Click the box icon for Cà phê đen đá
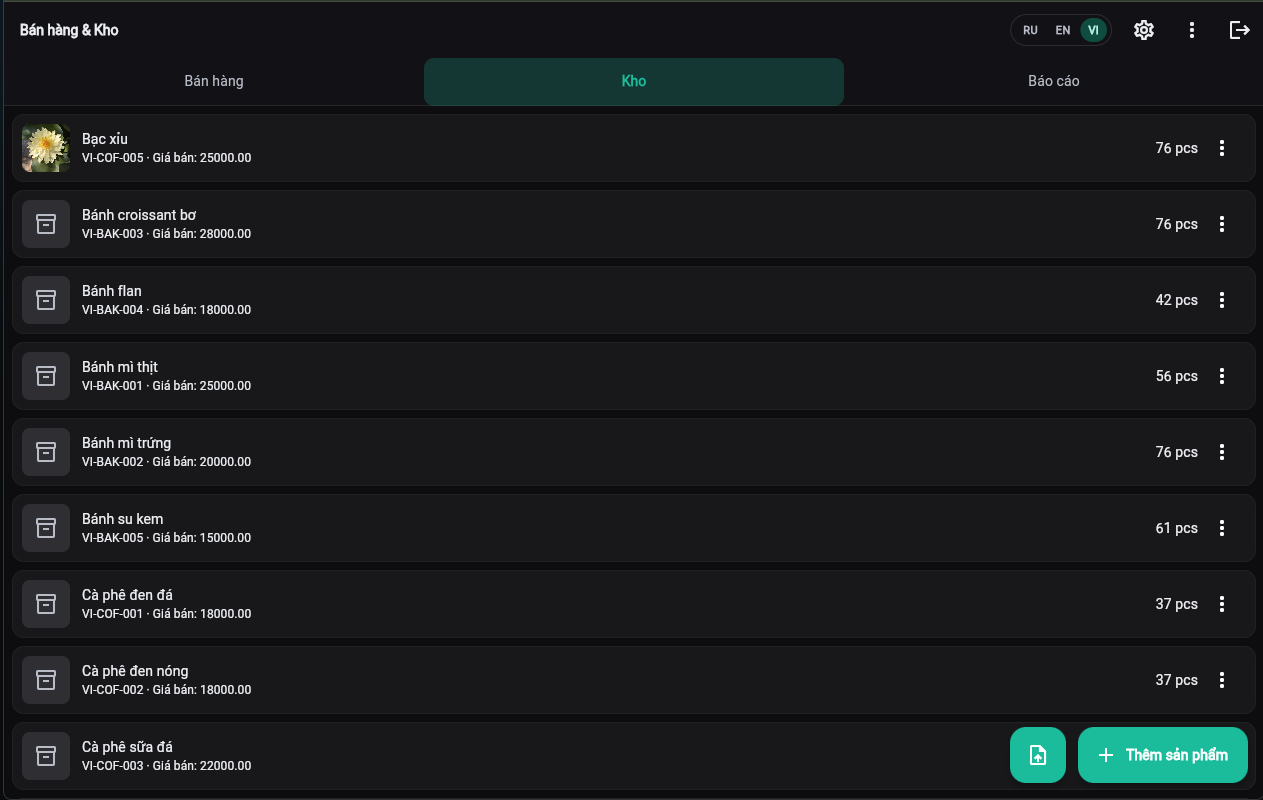Screen dimensions: 1263x800 click(46, 604)
